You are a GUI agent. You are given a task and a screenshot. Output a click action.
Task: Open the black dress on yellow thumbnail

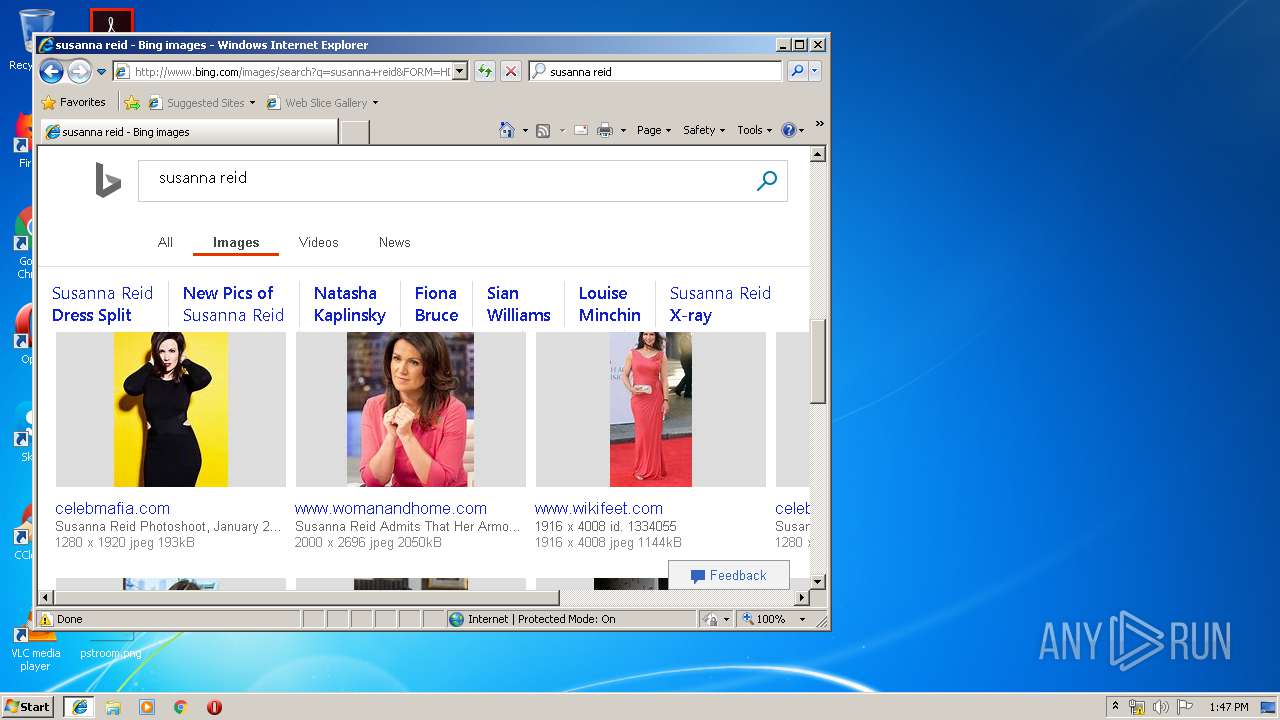pyautogui.click(x=171, y=409)
